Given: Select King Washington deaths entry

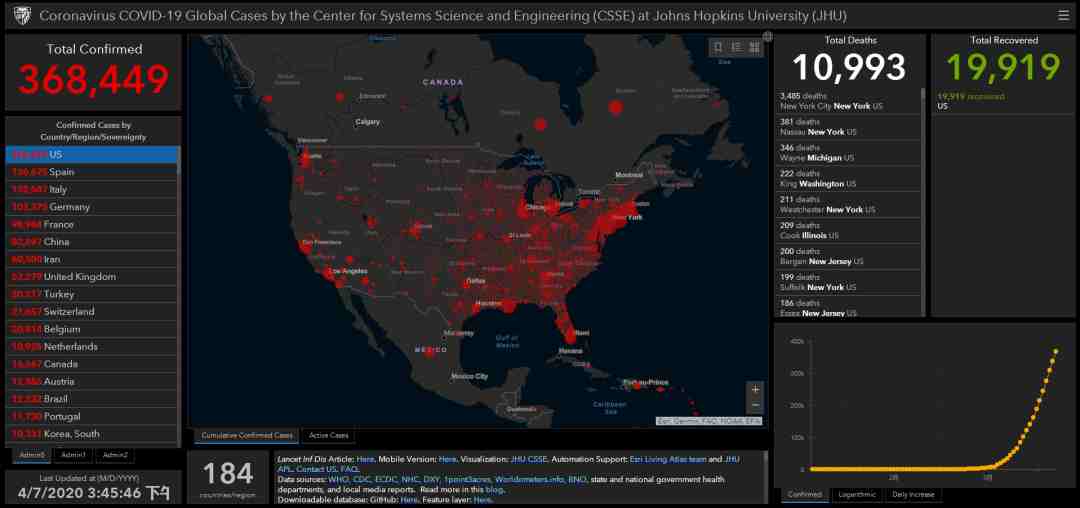Looking at the screenshot, I should (848, 179).
